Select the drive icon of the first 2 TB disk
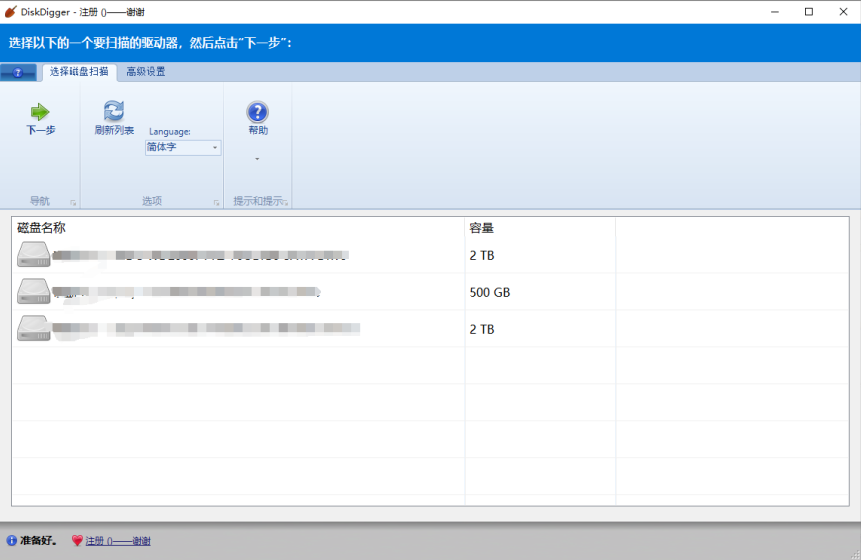Screen dimensions: 861x560 33,255
